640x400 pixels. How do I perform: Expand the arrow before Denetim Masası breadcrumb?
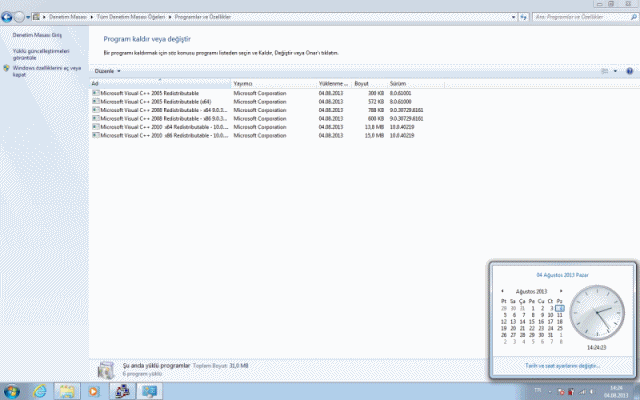coord(44,17)
